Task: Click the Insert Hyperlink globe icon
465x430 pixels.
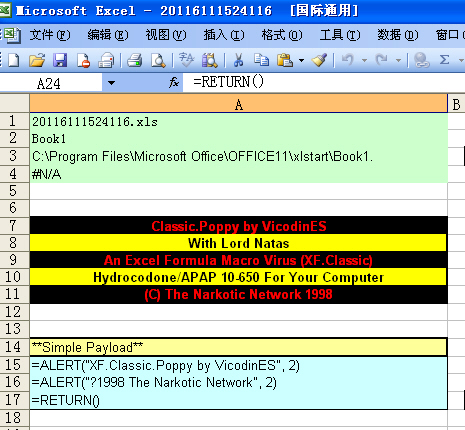Action: click(x=421, y=60)
